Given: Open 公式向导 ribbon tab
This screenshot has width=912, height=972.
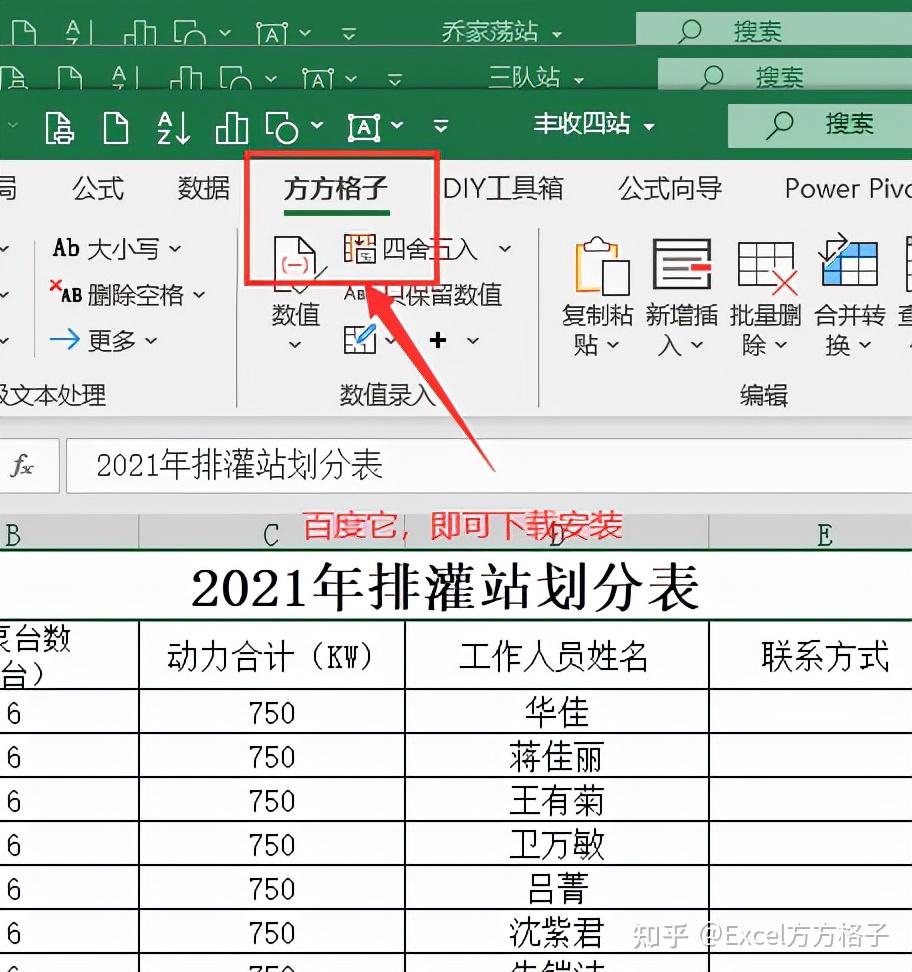Looking at the screenshot, I should coord(670,188).
